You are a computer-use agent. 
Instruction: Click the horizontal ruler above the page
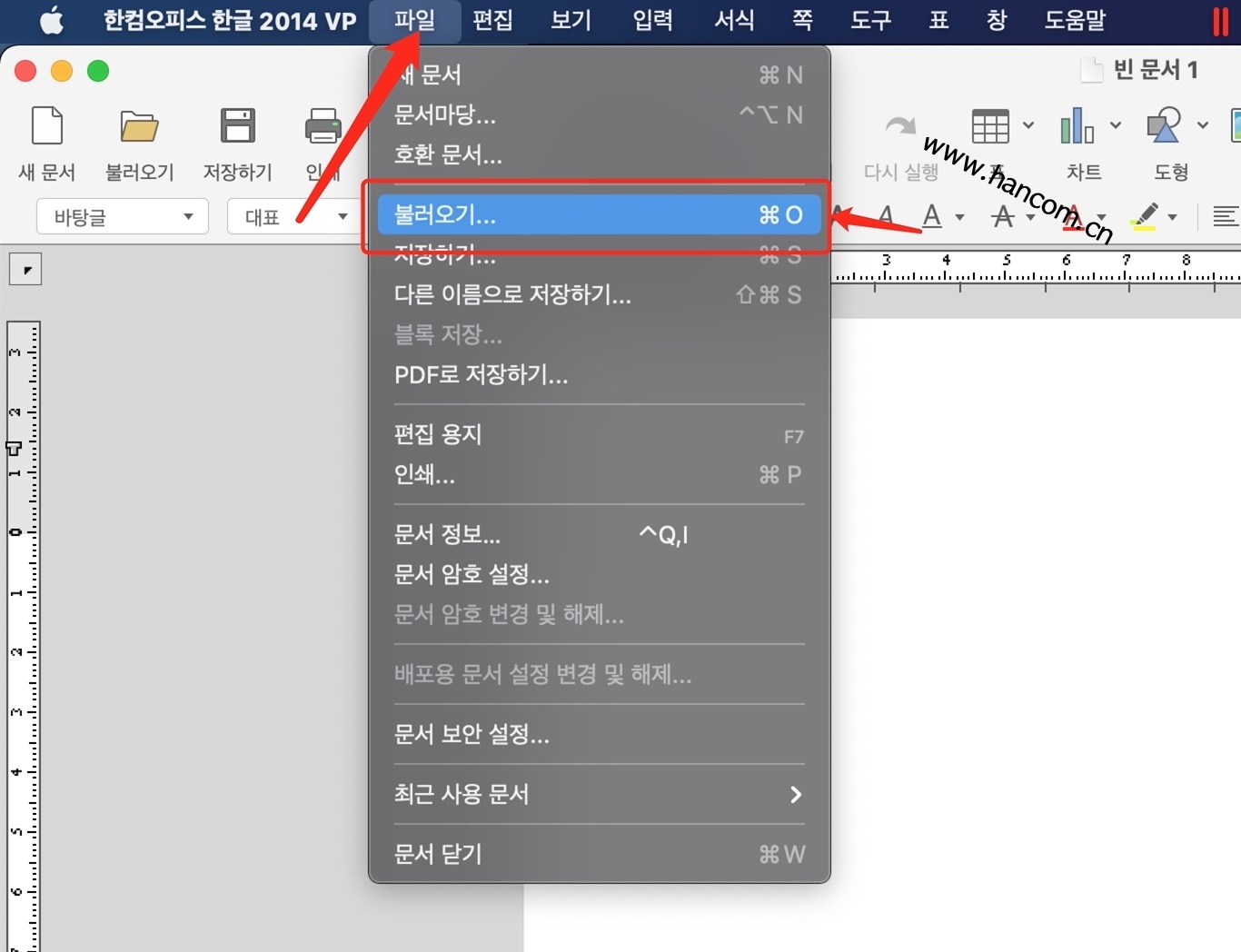tap(1036, 270)
